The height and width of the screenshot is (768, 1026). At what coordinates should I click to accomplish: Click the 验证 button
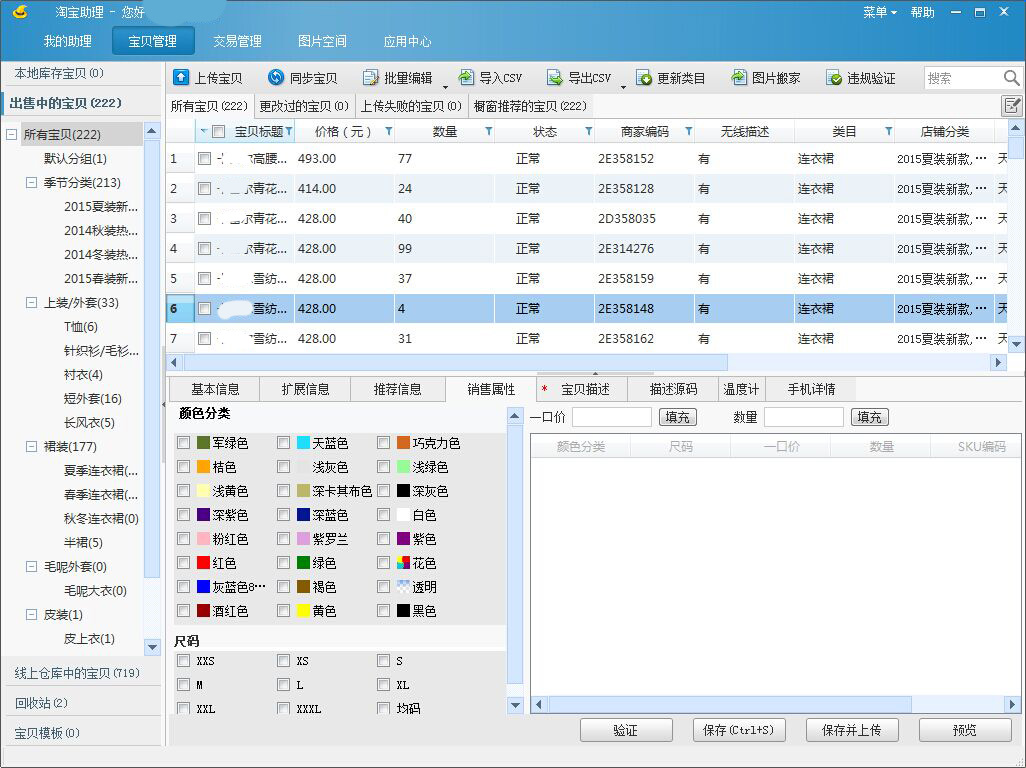tap(626, 730)
